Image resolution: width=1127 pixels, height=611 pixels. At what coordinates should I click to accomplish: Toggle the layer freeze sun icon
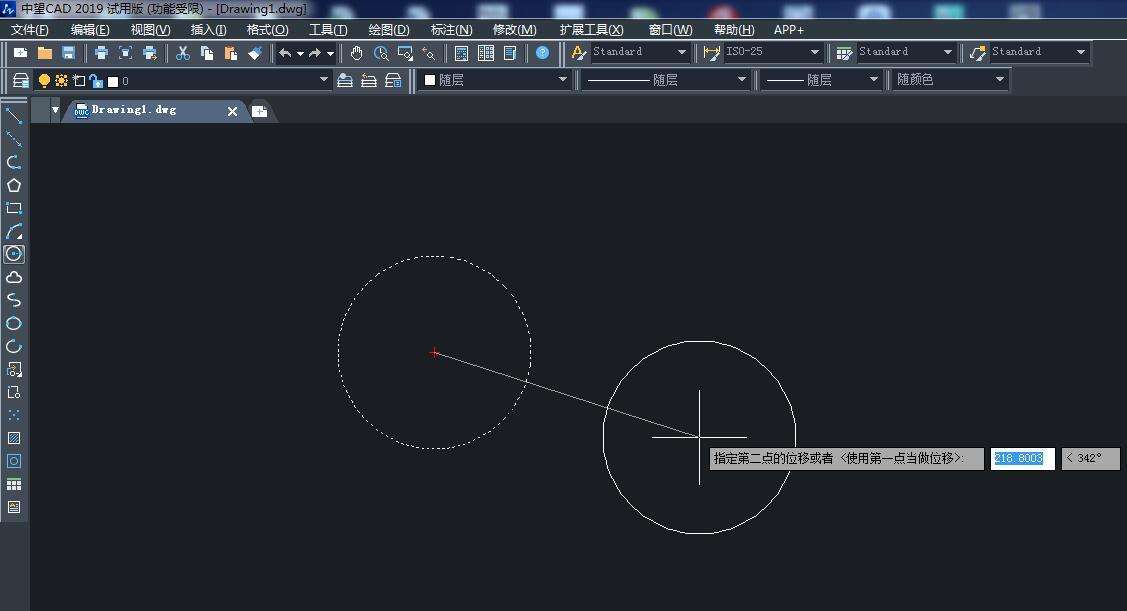click(61, 80)
